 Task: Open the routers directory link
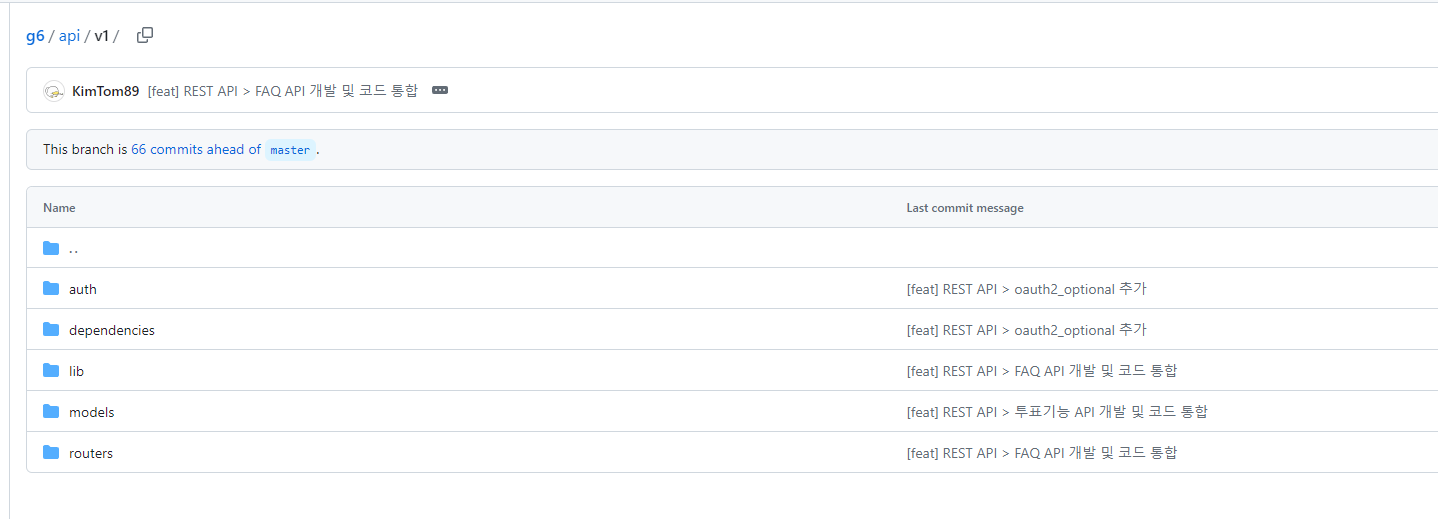pos(91,453)
